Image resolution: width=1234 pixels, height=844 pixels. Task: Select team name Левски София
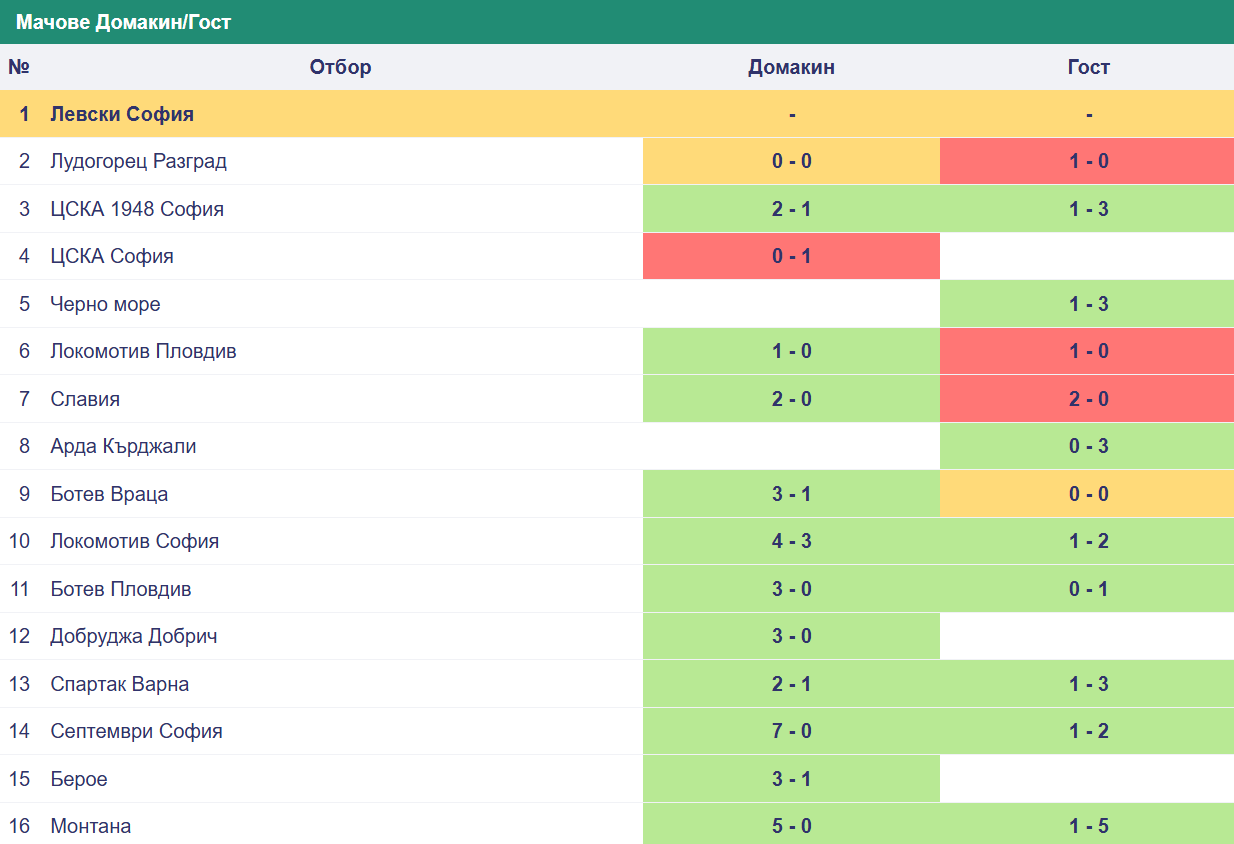(x=122, y=114)
